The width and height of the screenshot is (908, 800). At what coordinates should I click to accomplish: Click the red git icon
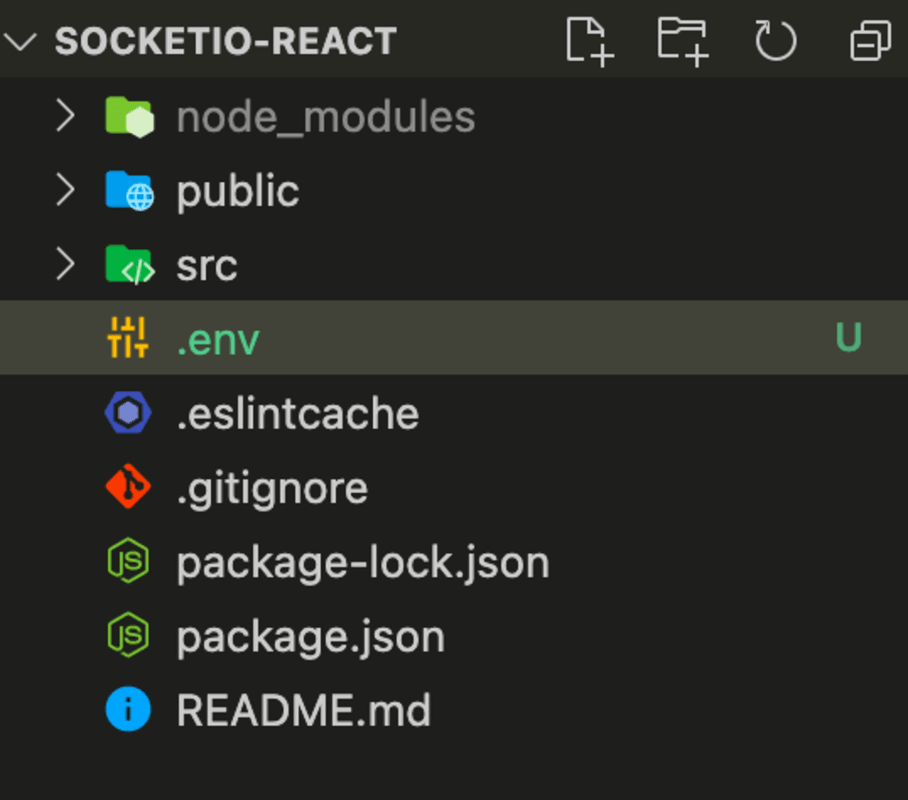(x=128, y=487)
